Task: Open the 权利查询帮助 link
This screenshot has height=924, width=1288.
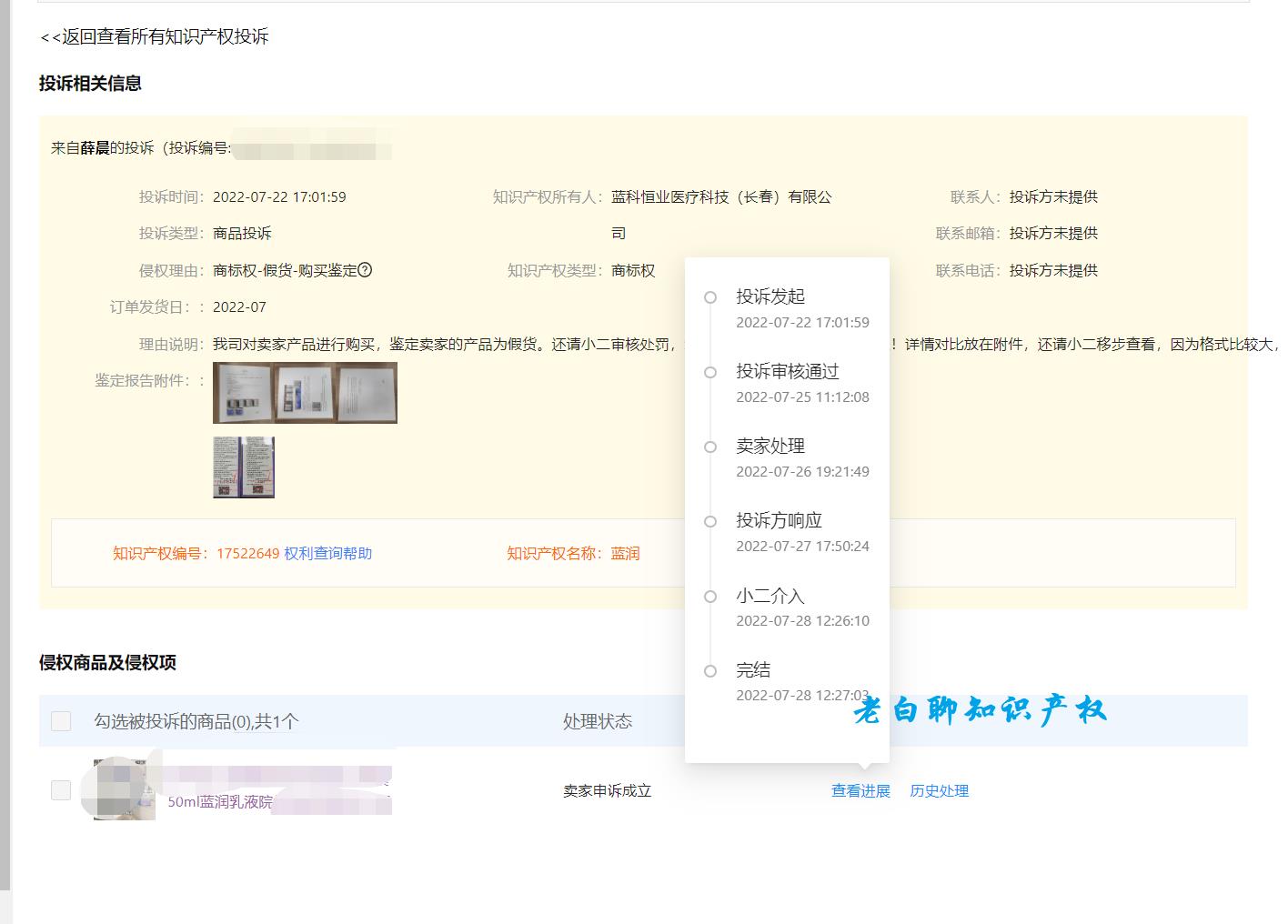Action: (328, 553)
